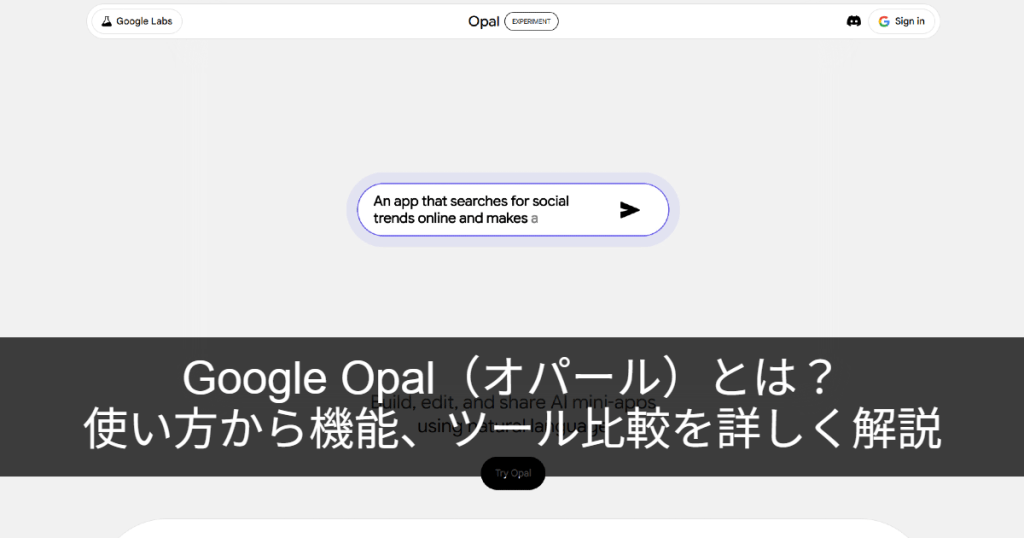Click the purple glow border around prompt
The height and width of the screenshot is (538, 1024).
pyautogui.click(x=513, y=241)
